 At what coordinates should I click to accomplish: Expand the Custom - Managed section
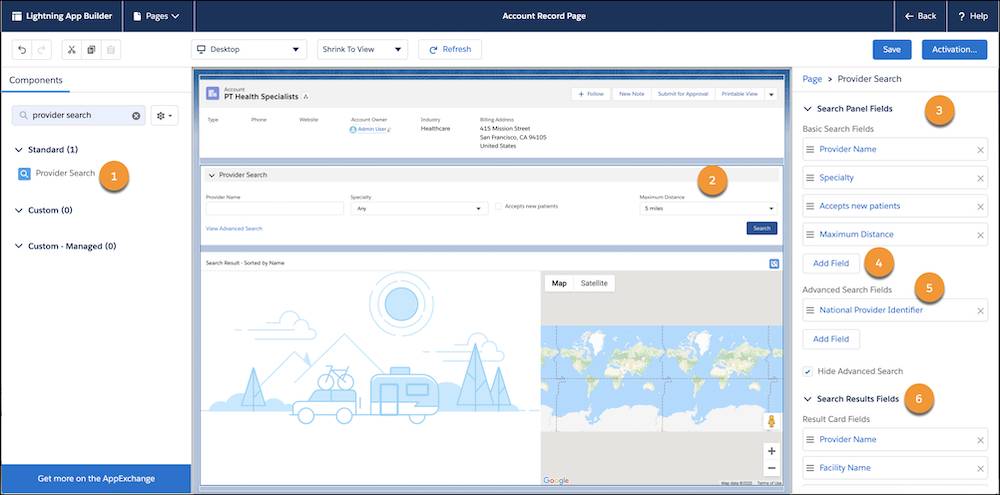[x=18, y=246]
